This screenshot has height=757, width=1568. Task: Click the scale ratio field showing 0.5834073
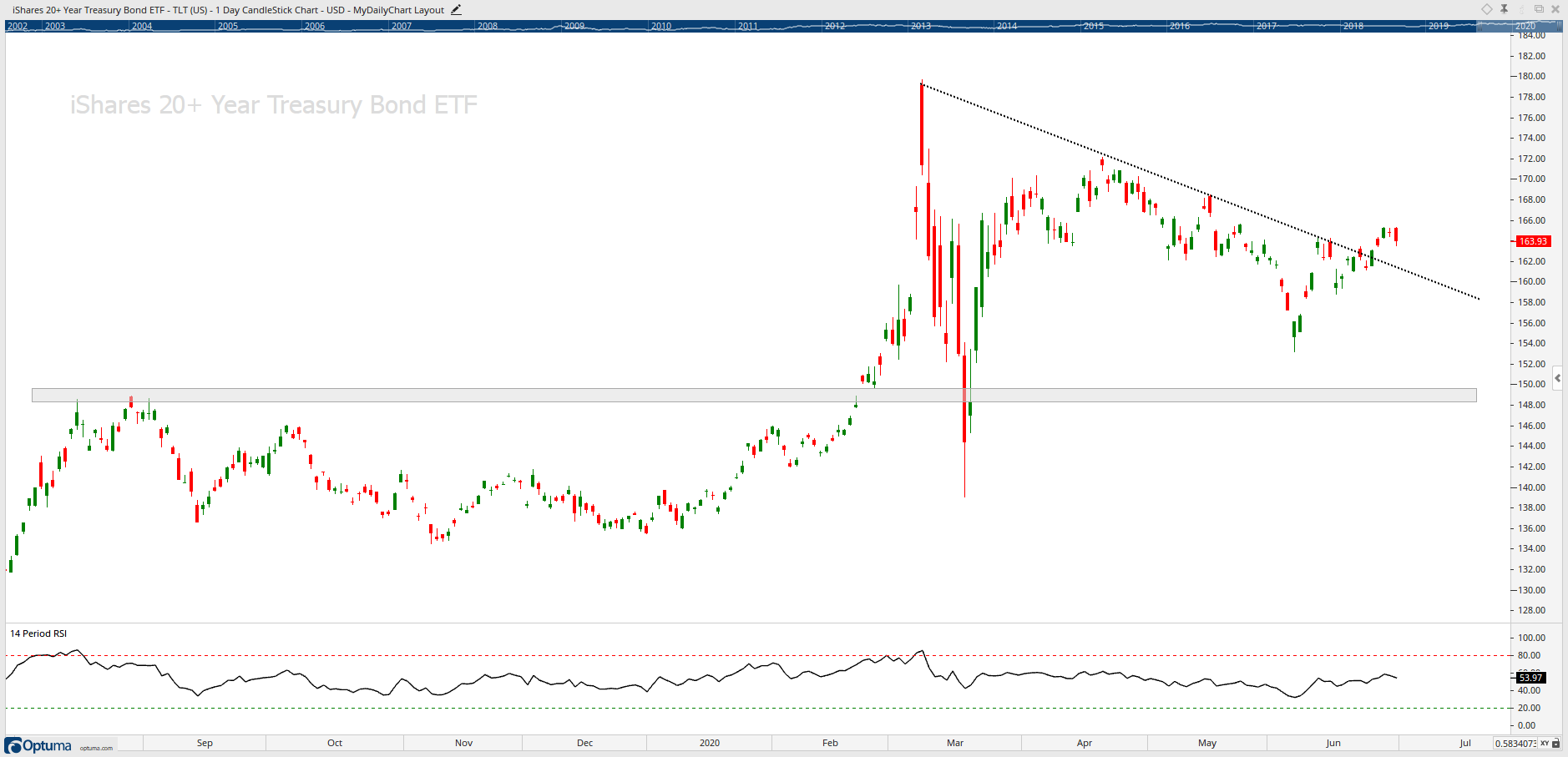(1515, 743)
